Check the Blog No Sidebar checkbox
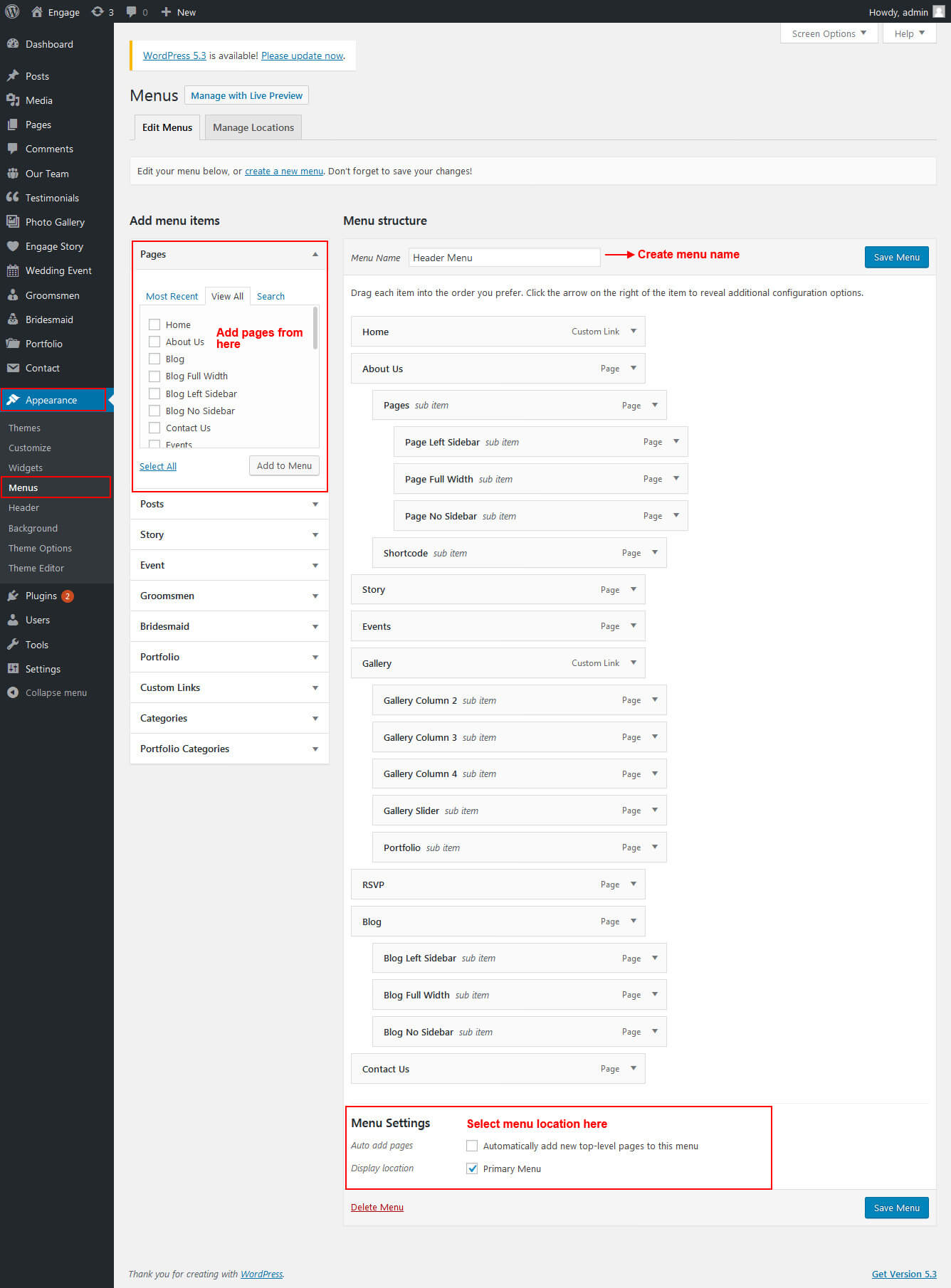This screenshot has height=1288, width=951. click(154, 411)
